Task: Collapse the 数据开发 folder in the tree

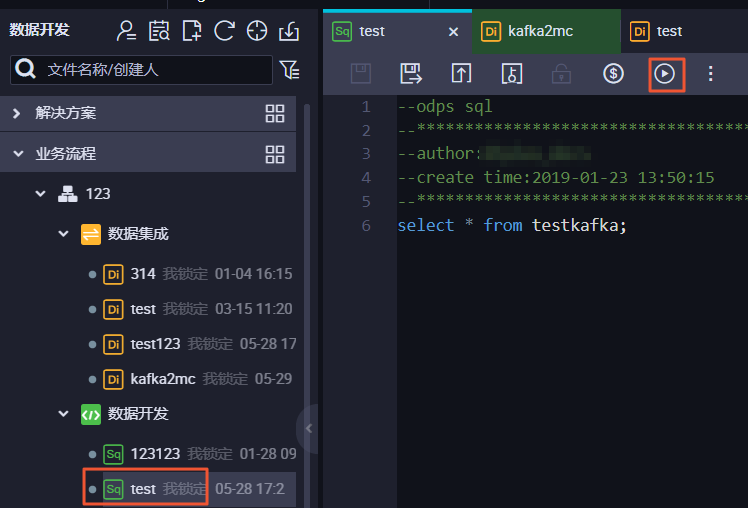Action: coord(63,414)
